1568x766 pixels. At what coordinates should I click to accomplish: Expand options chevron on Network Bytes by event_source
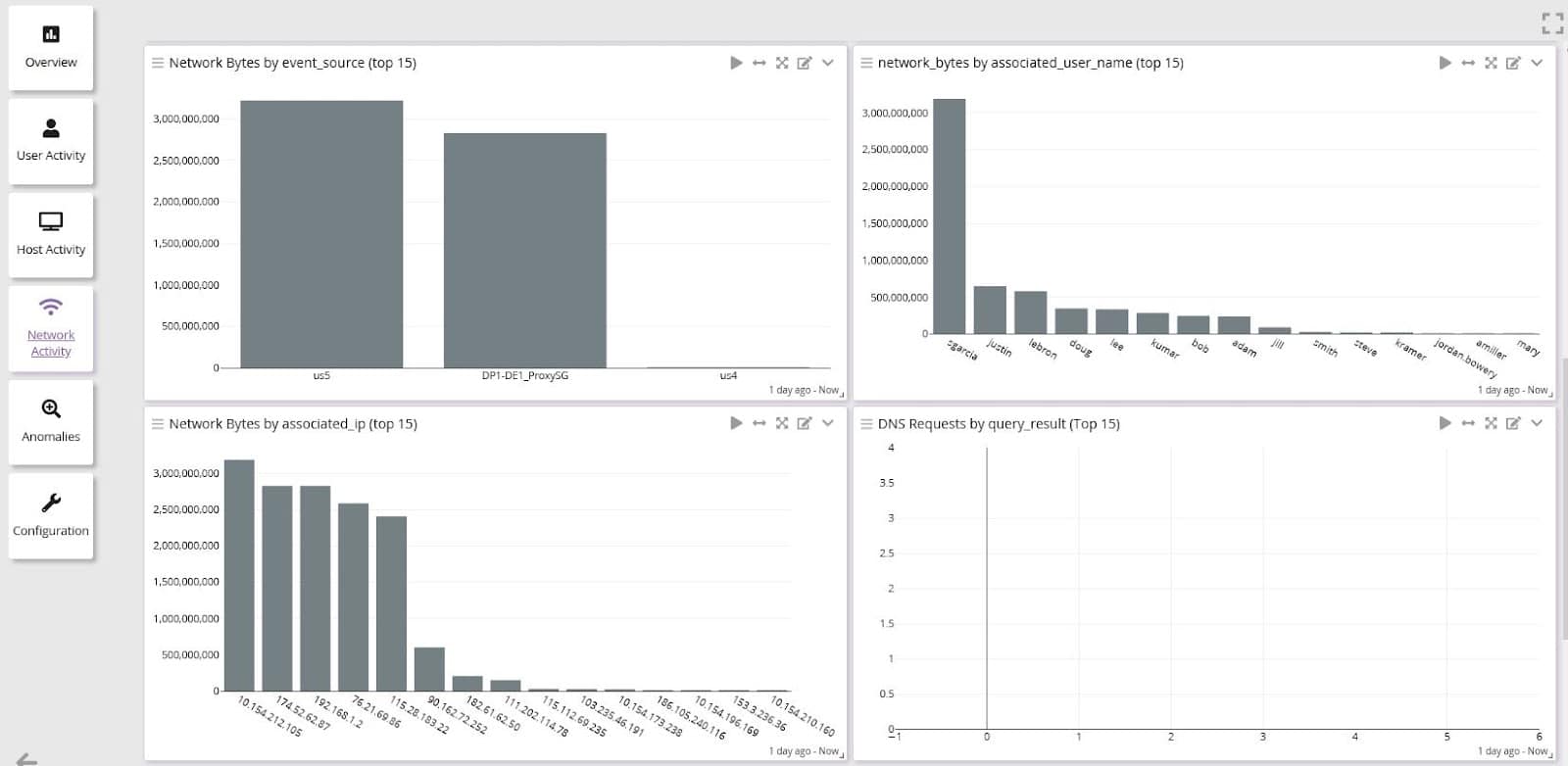point(828,63)
